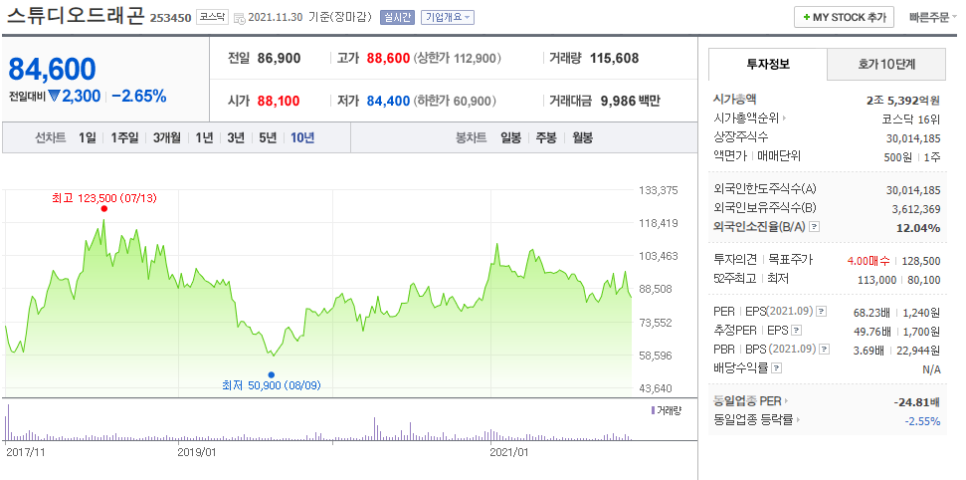Click the 실시간 real-time badge
Image resolution: width=966 pixels, height=480 pixels.
click(398, 17)
